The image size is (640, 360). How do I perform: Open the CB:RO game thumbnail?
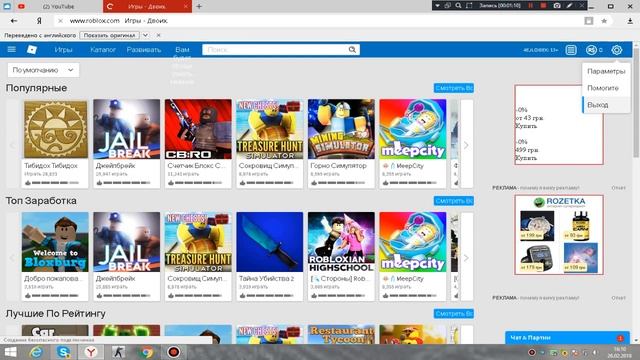point(198,129)
